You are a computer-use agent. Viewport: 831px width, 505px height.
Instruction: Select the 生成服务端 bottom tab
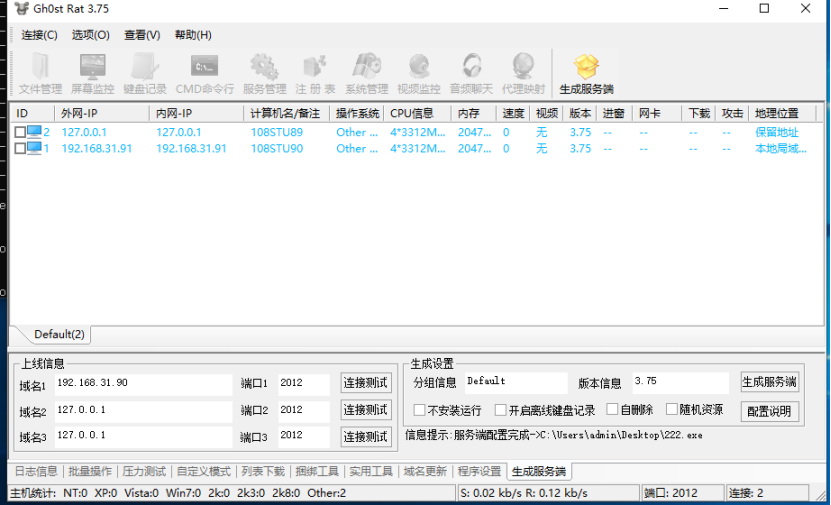pyautogui.click(x=538, y=471)
